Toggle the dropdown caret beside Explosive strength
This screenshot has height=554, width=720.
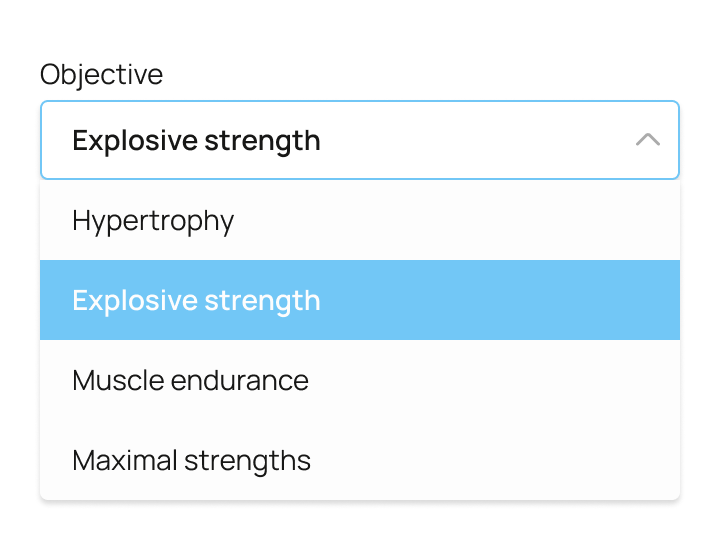click(x=648, y=140)
